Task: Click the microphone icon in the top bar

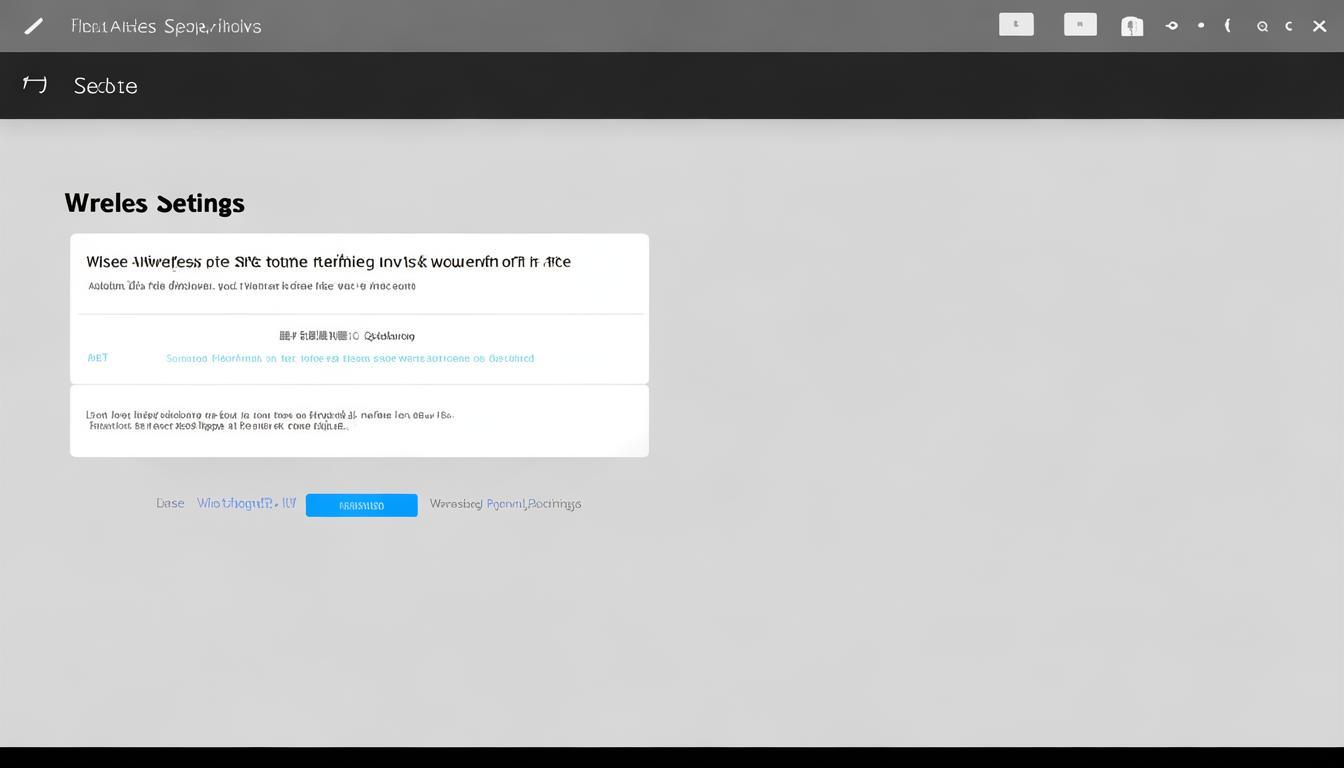Action: coord(1131,27)
